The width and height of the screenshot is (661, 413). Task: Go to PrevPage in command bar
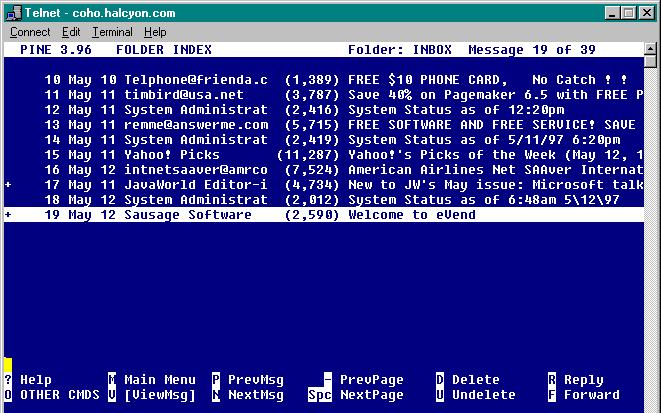pos(365,380)
